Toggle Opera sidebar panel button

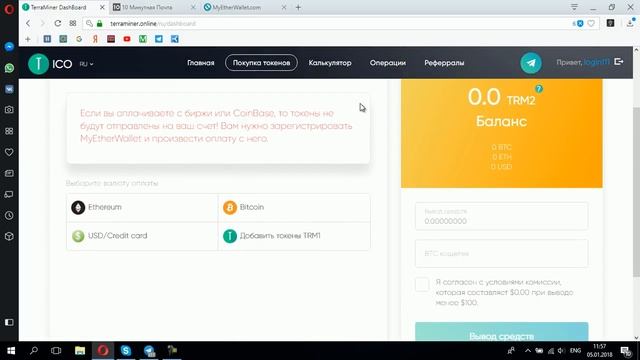pyautogui.click(x=9, y=322)
